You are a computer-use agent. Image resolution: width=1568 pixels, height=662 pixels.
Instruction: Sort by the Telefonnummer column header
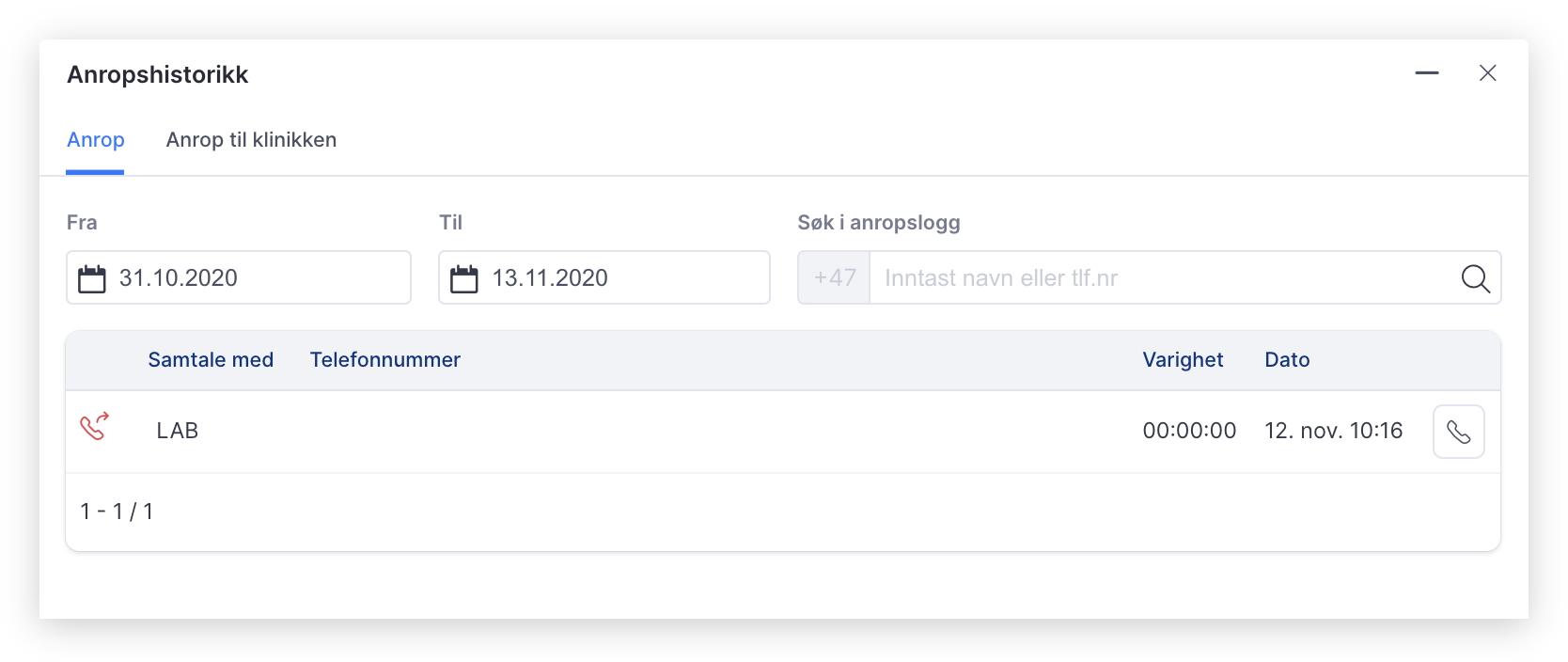[x=385, y=360]
